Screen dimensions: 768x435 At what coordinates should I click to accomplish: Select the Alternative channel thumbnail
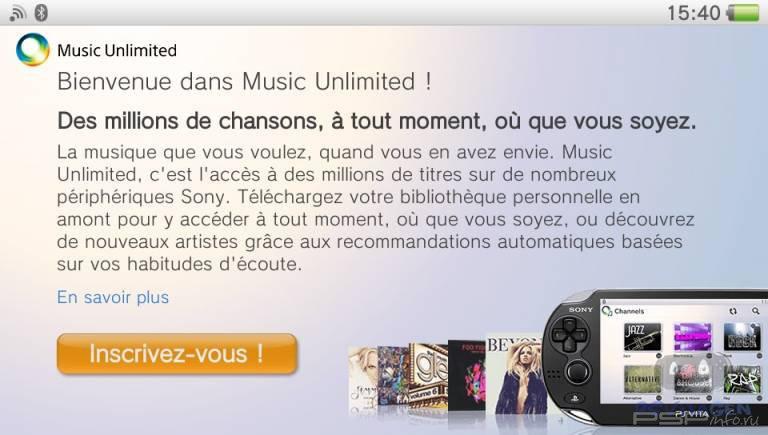(642, 380)
